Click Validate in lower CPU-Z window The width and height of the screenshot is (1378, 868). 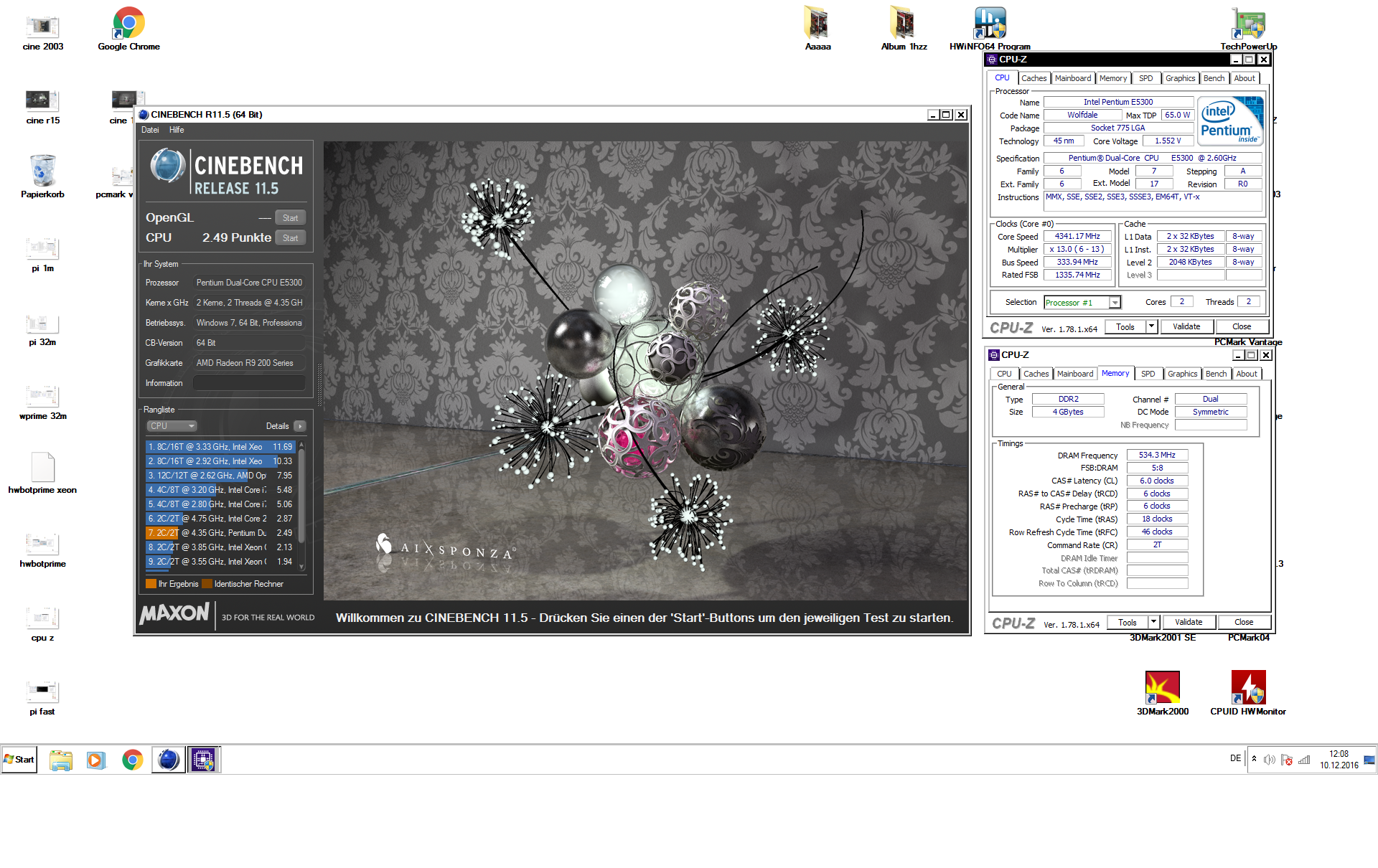click(x=1189, y=622)
